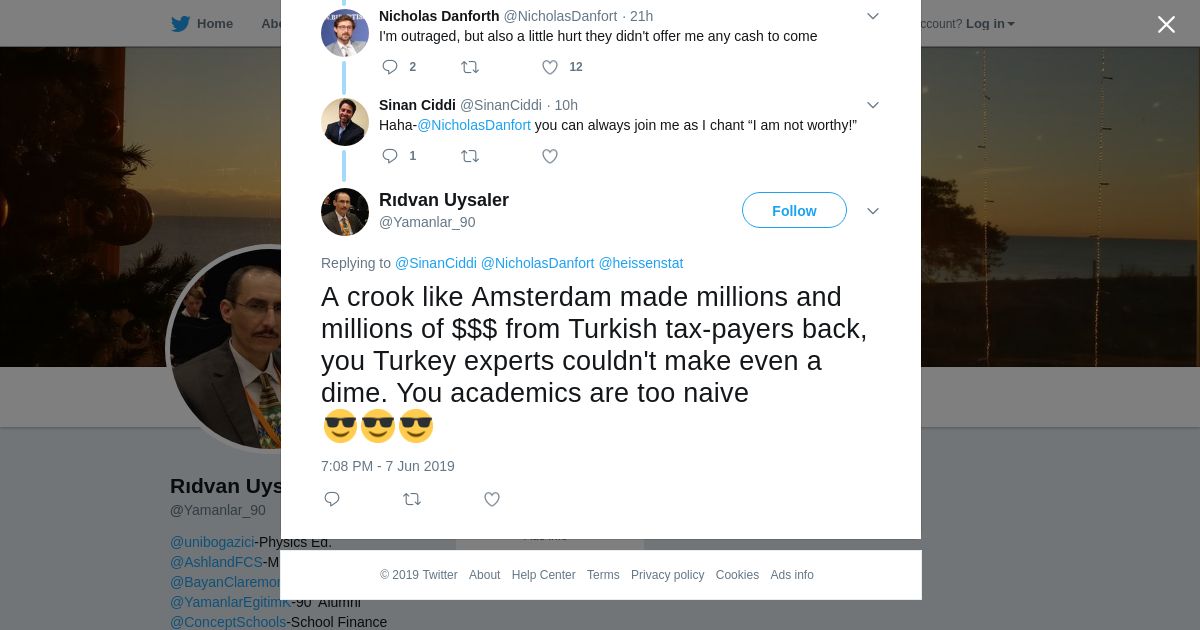Click the @heissenstat mention link
This screenshot has width=1200, height=630.
(640, 263)
